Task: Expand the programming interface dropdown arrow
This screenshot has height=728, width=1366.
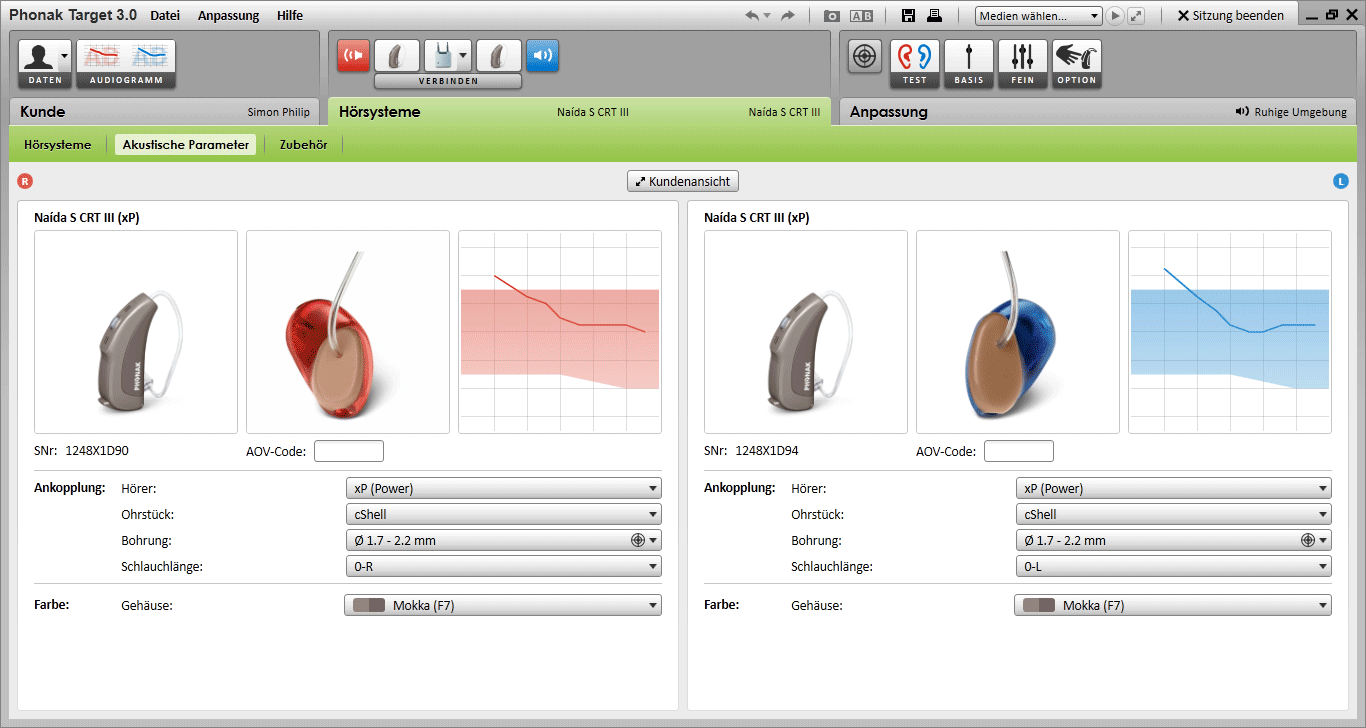Action: [463, 56]
